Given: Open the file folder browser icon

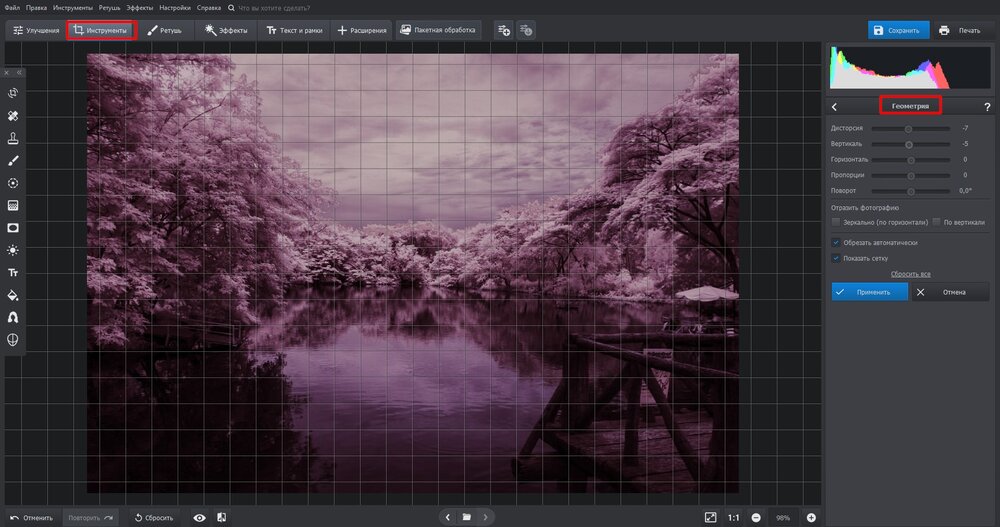Looking at the screenshot, I should pos(466,517).
